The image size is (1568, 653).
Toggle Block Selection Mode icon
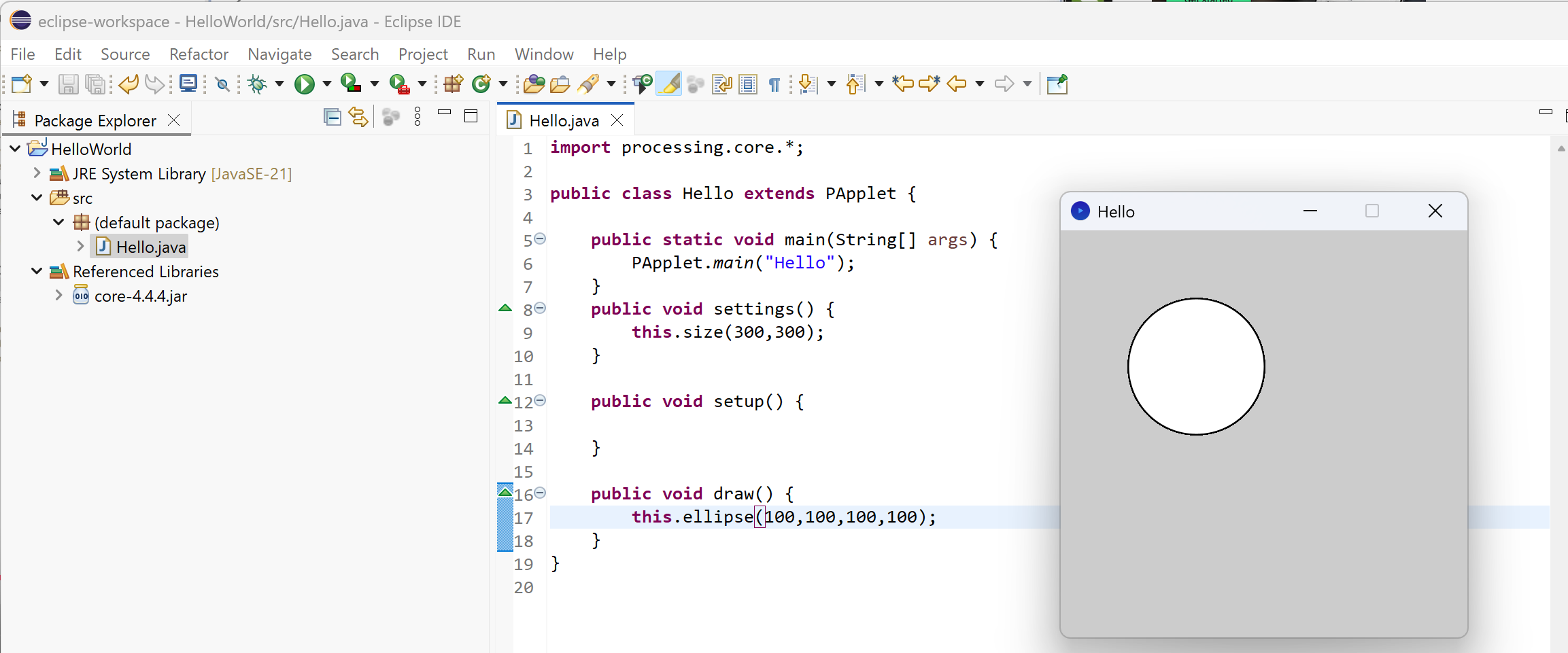(x=748, y=84)
